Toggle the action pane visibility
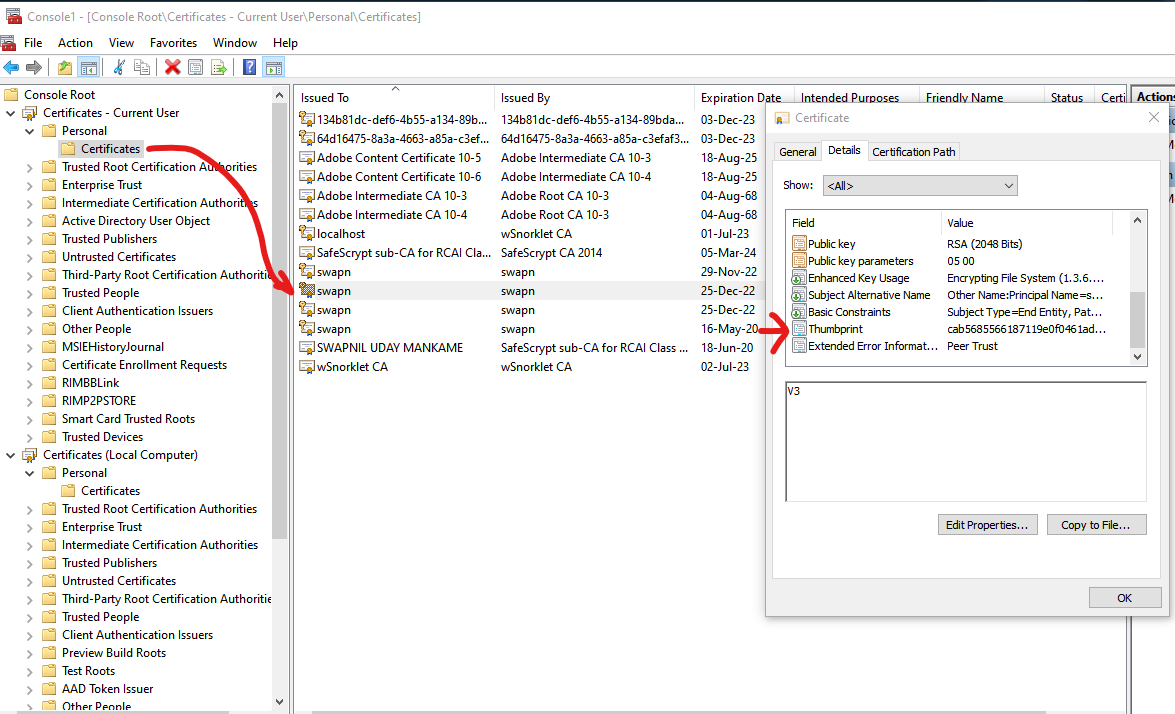The image size is (1175, 714). pyautogui.click(x=272, y=67)
